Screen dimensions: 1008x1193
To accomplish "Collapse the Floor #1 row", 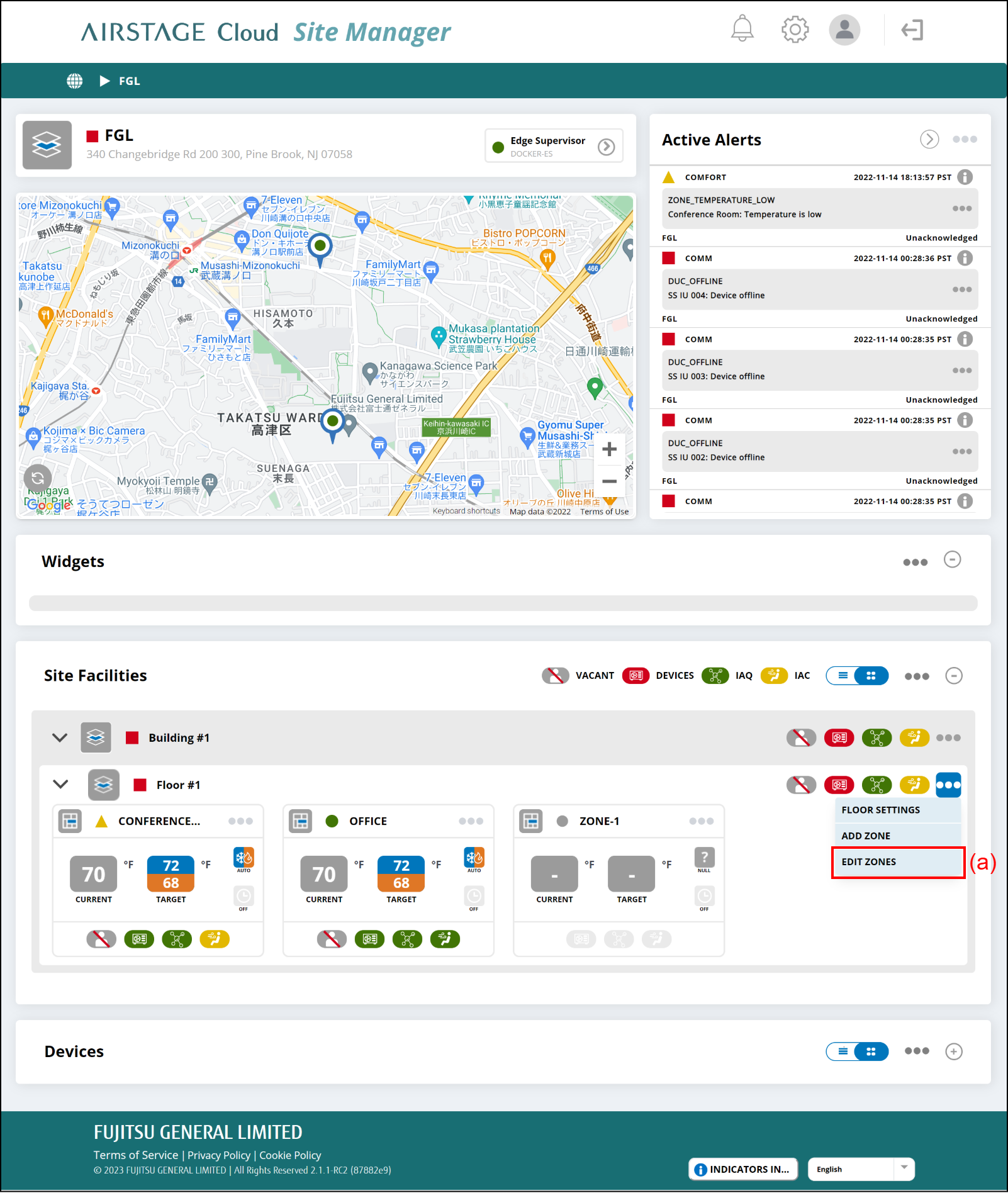I will [x=60, y=785].
